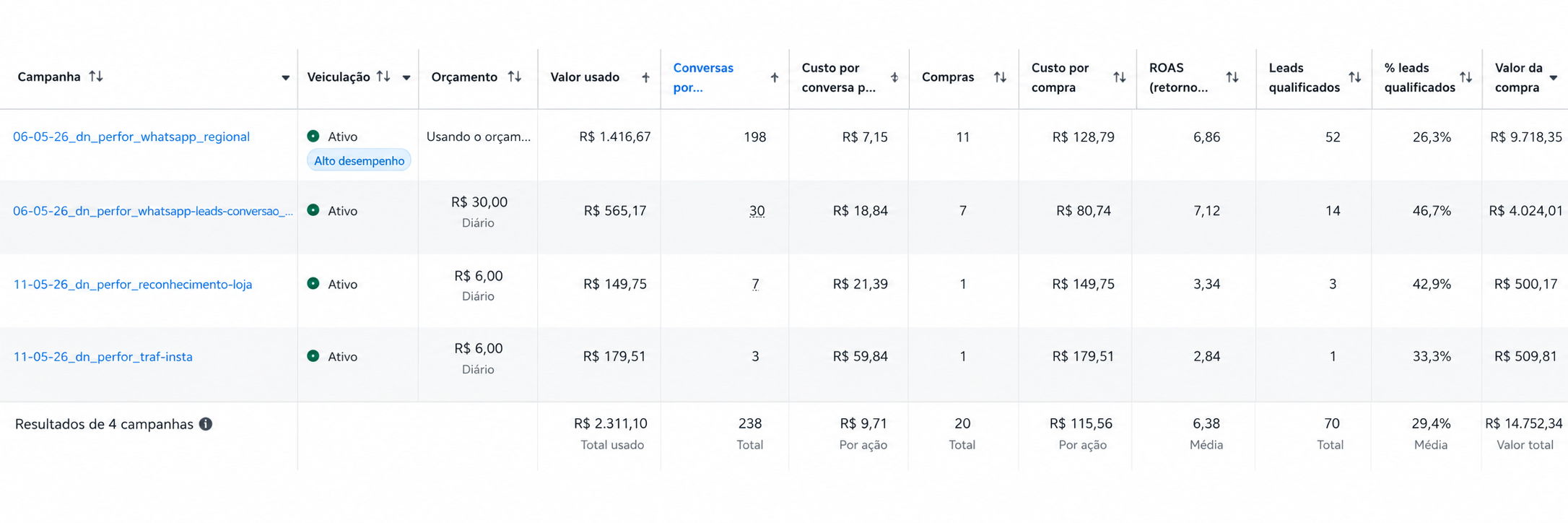This screenshot has height=523, width=1568.
Task: Sort by Valor usado arrow icon
Action: 645,77
